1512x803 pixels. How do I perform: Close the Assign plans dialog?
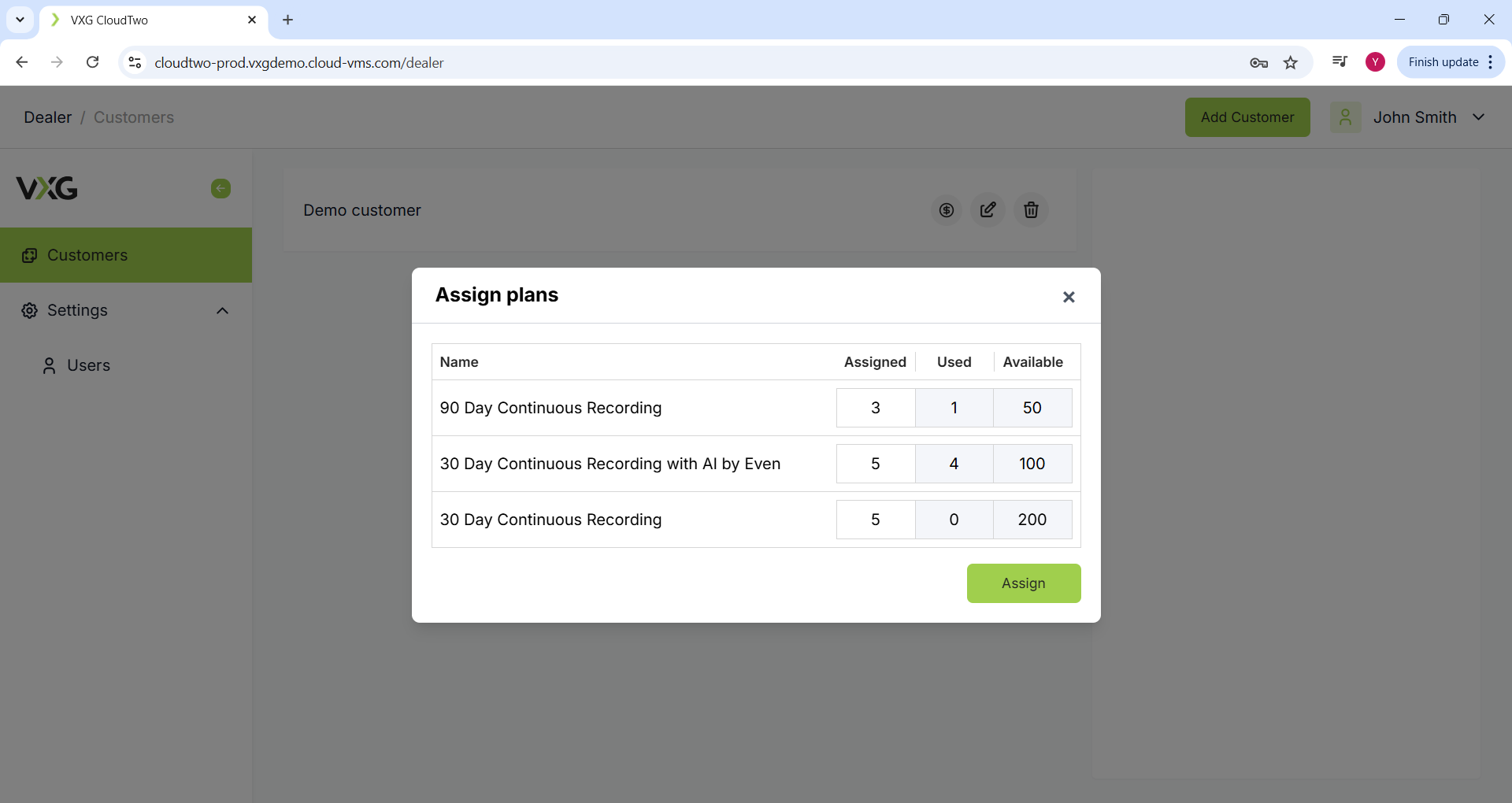click(1068, 297)
